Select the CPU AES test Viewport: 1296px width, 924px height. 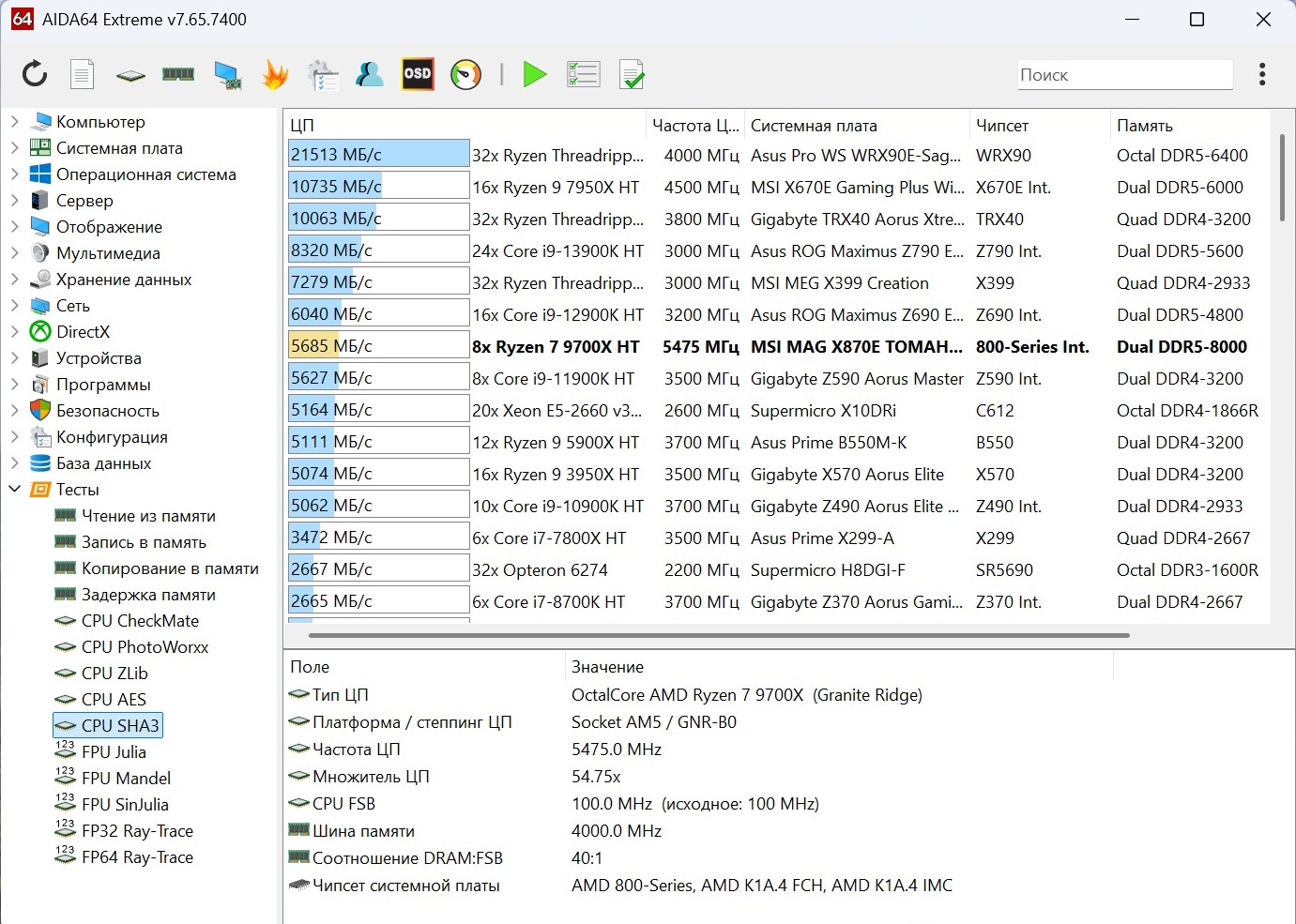click(x=114, y=700)
